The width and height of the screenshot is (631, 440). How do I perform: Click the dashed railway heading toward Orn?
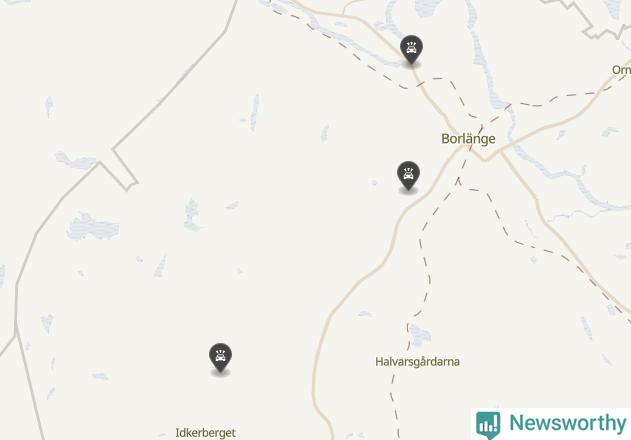pos(563,99)
